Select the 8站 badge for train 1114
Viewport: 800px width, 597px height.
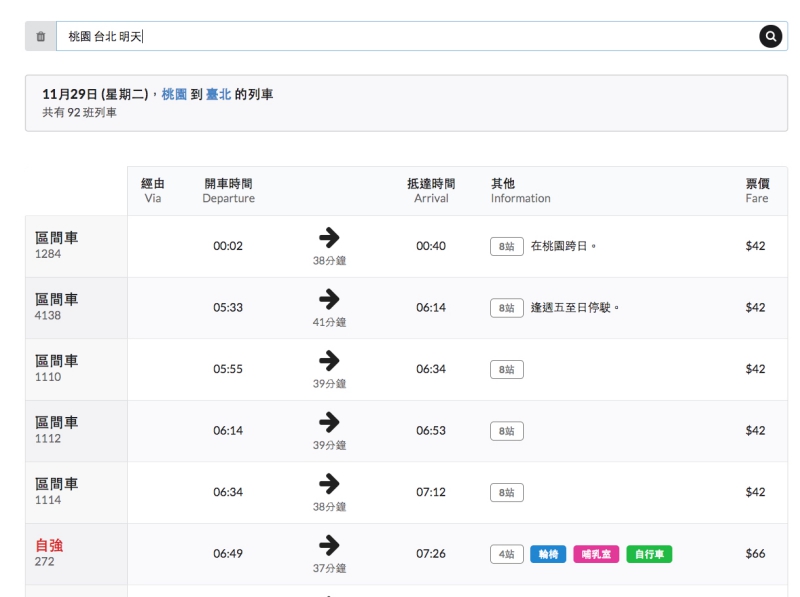[507, 492]
